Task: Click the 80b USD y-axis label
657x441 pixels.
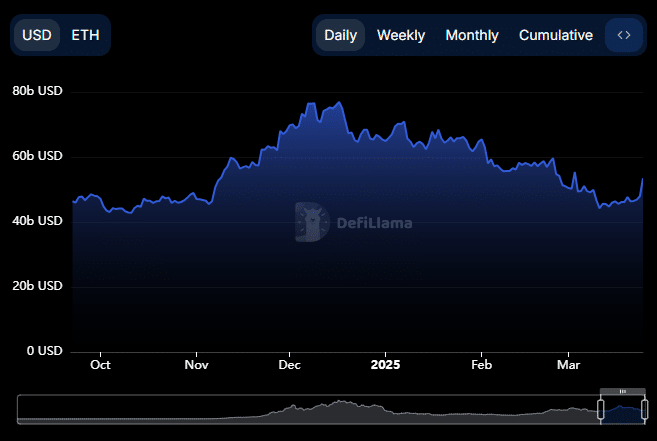Action: point(37,91)
